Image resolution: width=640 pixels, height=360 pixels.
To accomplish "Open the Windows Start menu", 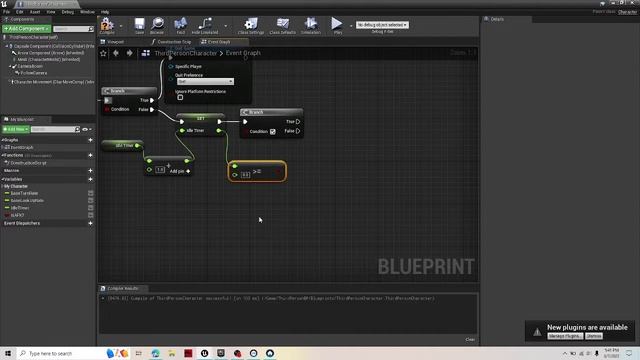I will [8, 353].
